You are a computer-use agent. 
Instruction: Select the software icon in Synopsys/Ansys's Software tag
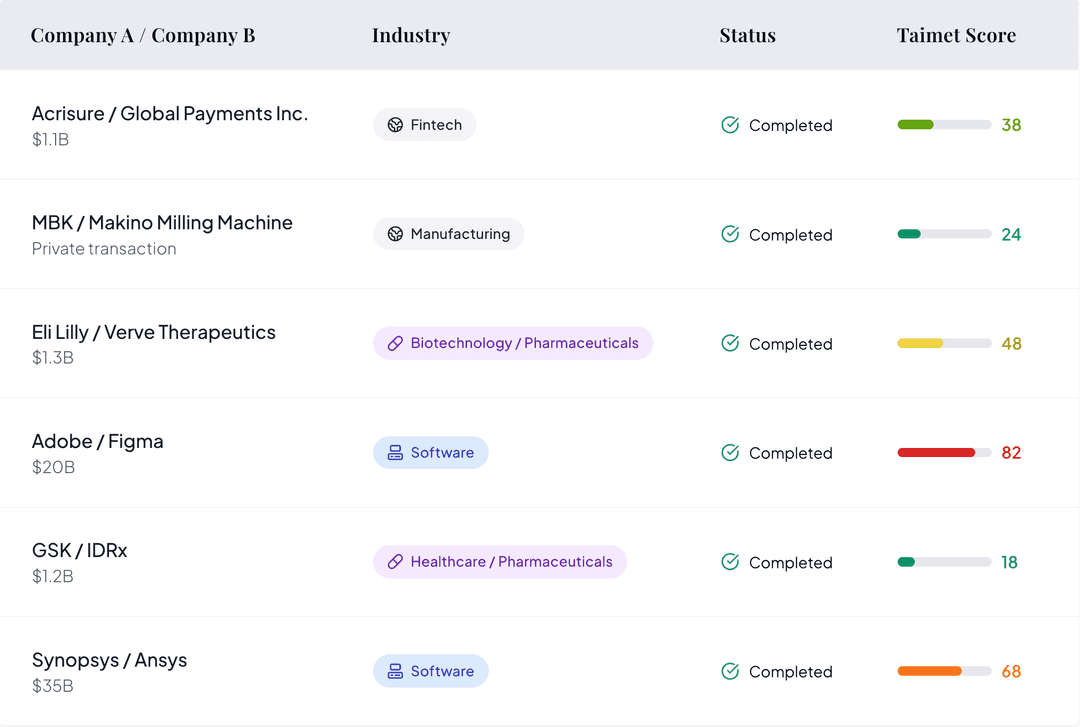pos(394,671)
